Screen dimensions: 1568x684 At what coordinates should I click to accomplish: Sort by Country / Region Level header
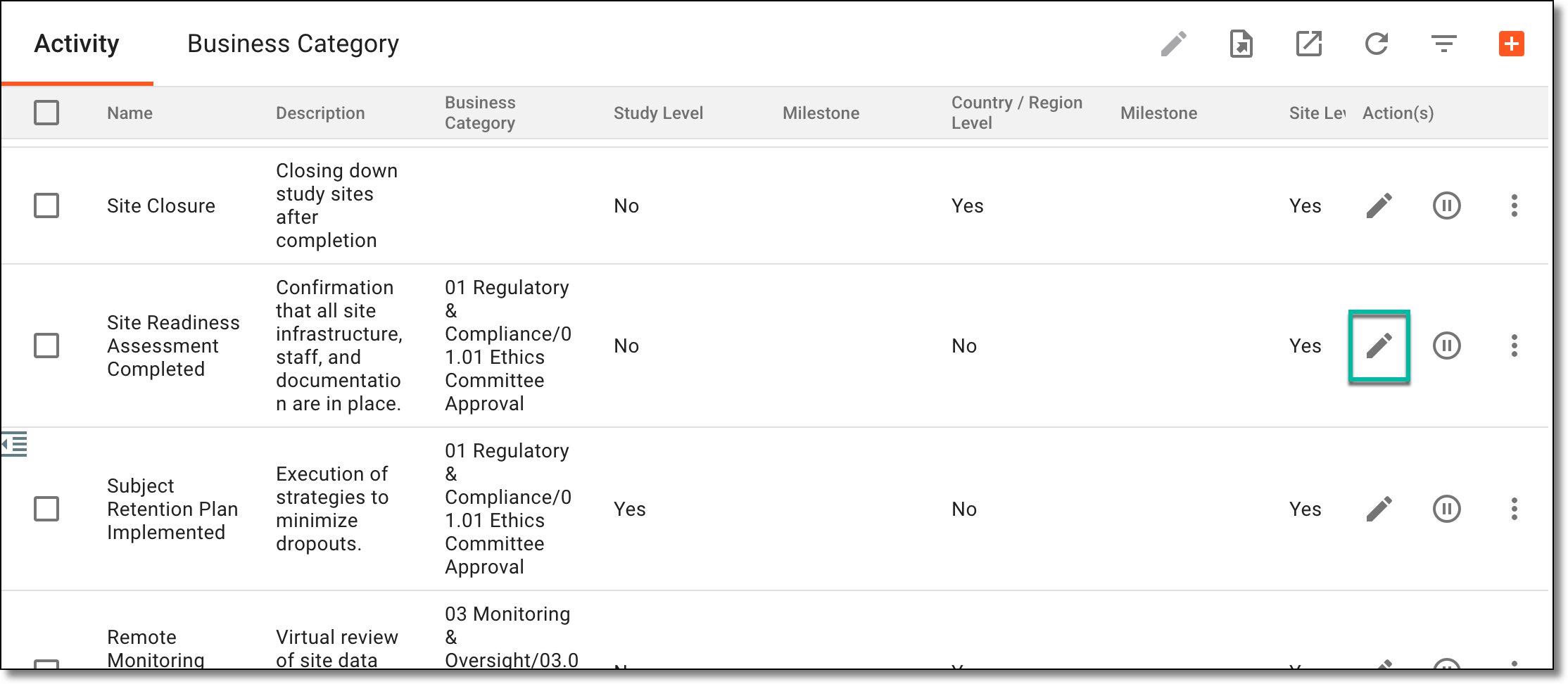click(x=1017, y=113)
